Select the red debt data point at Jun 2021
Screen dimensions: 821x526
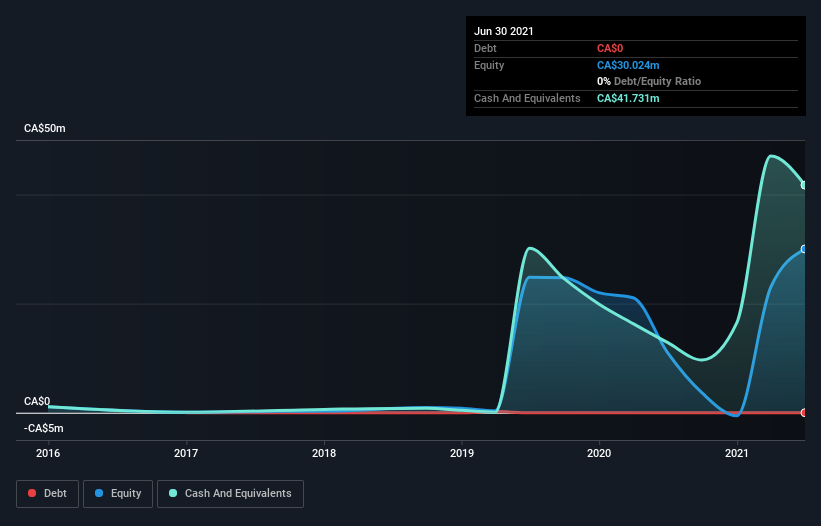(804, 412)
